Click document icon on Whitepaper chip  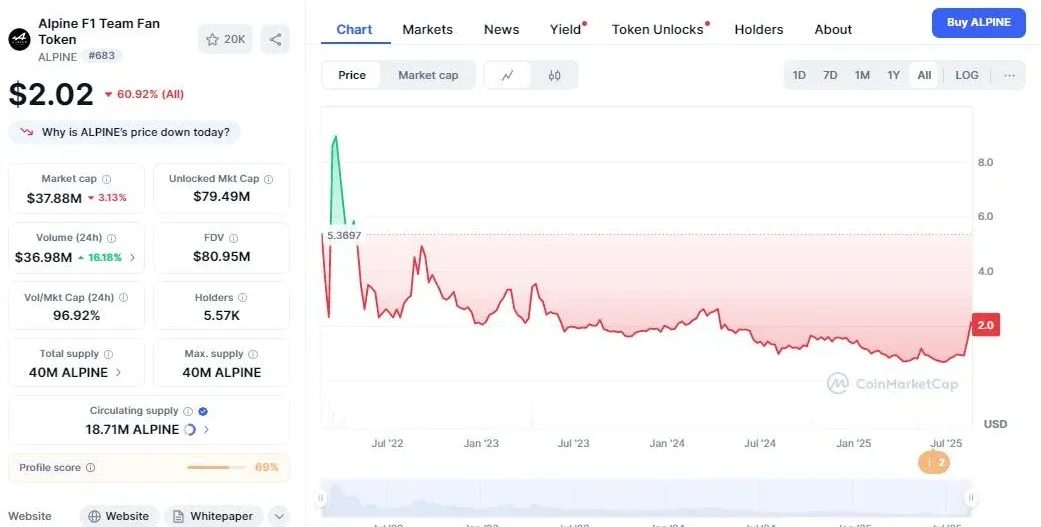179,516
